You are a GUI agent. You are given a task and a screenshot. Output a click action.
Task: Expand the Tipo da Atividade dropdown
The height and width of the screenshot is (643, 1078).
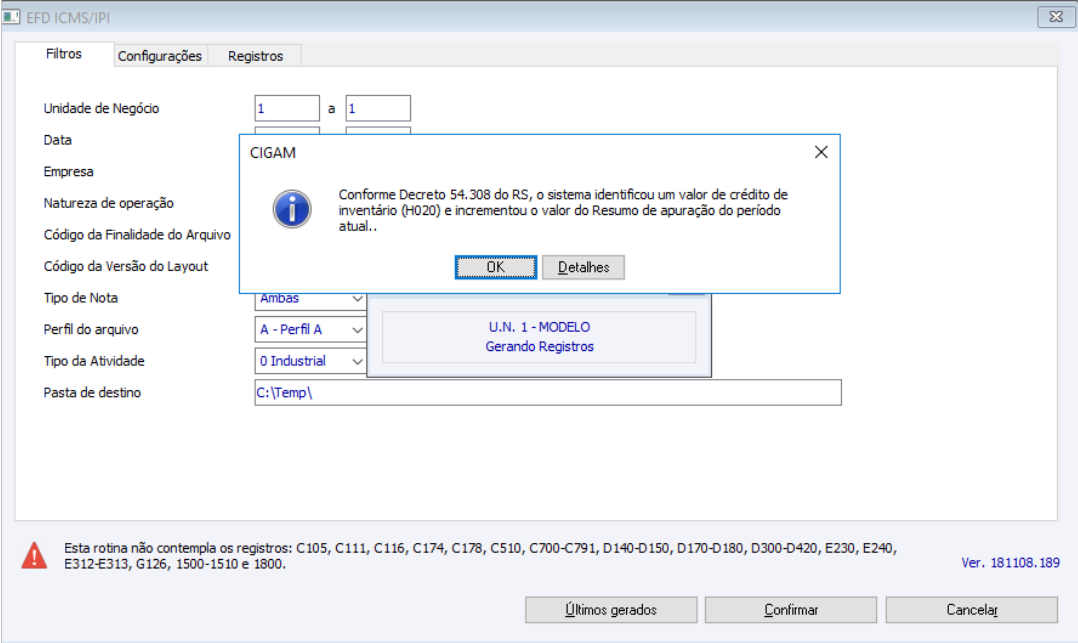pyautogui.click(x=357, y=362)
